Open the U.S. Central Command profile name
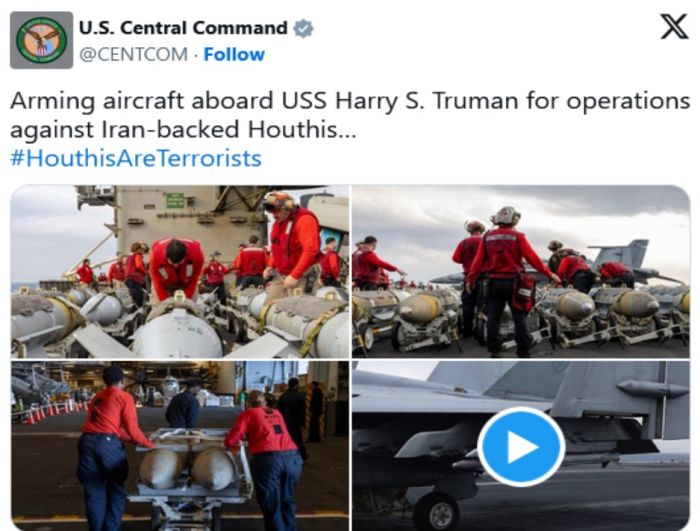 pyautogui.click(x=183, y=28)
